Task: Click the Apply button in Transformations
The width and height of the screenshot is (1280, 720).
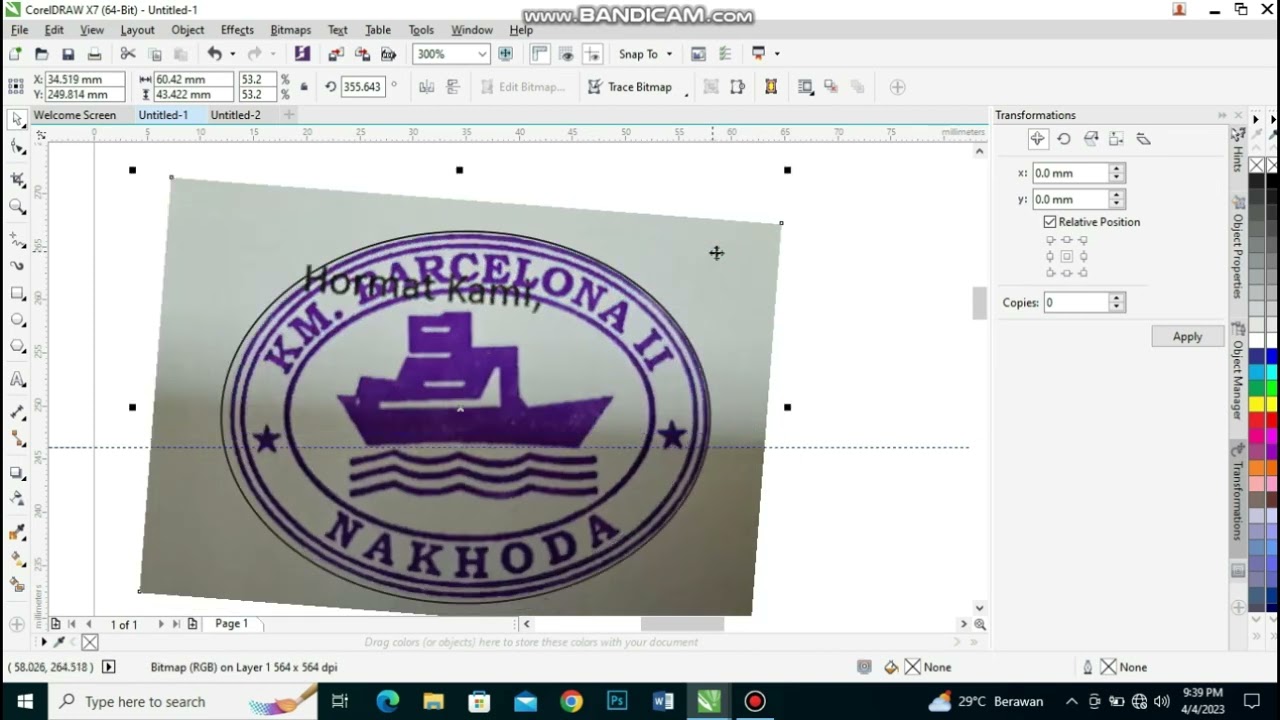Action: pyautogui.click(x=1187, y=337)
